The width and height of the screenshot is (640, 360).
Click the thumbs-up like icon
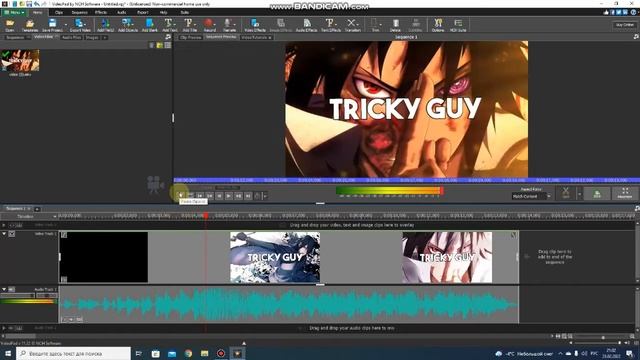pyautogui.click(x=606, y=12)
